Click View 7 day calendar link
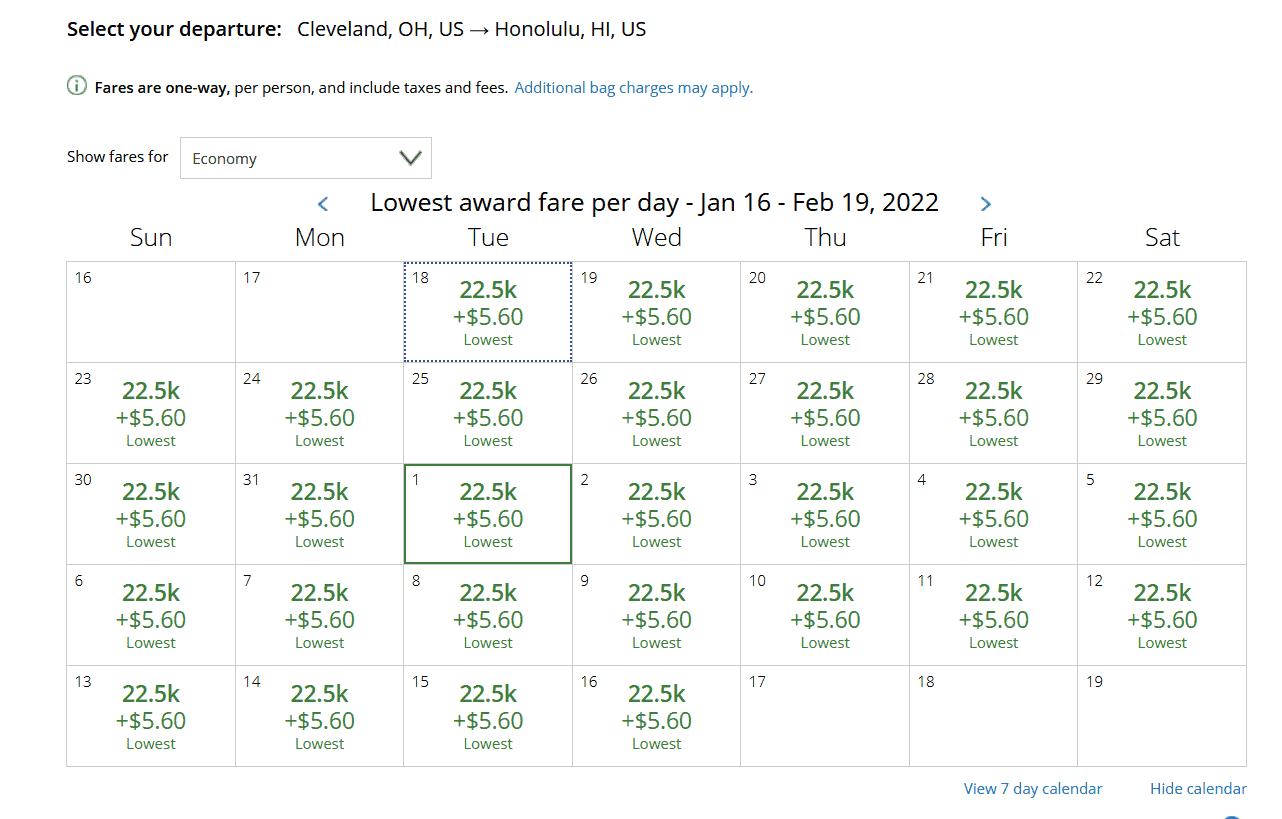This screenshot has width=1282, height=819. [x=1033, y=789]
